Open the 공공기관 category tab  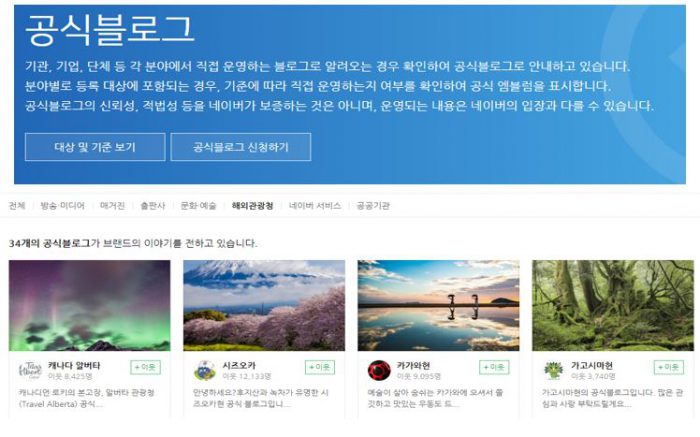click(x=373, y=206)
